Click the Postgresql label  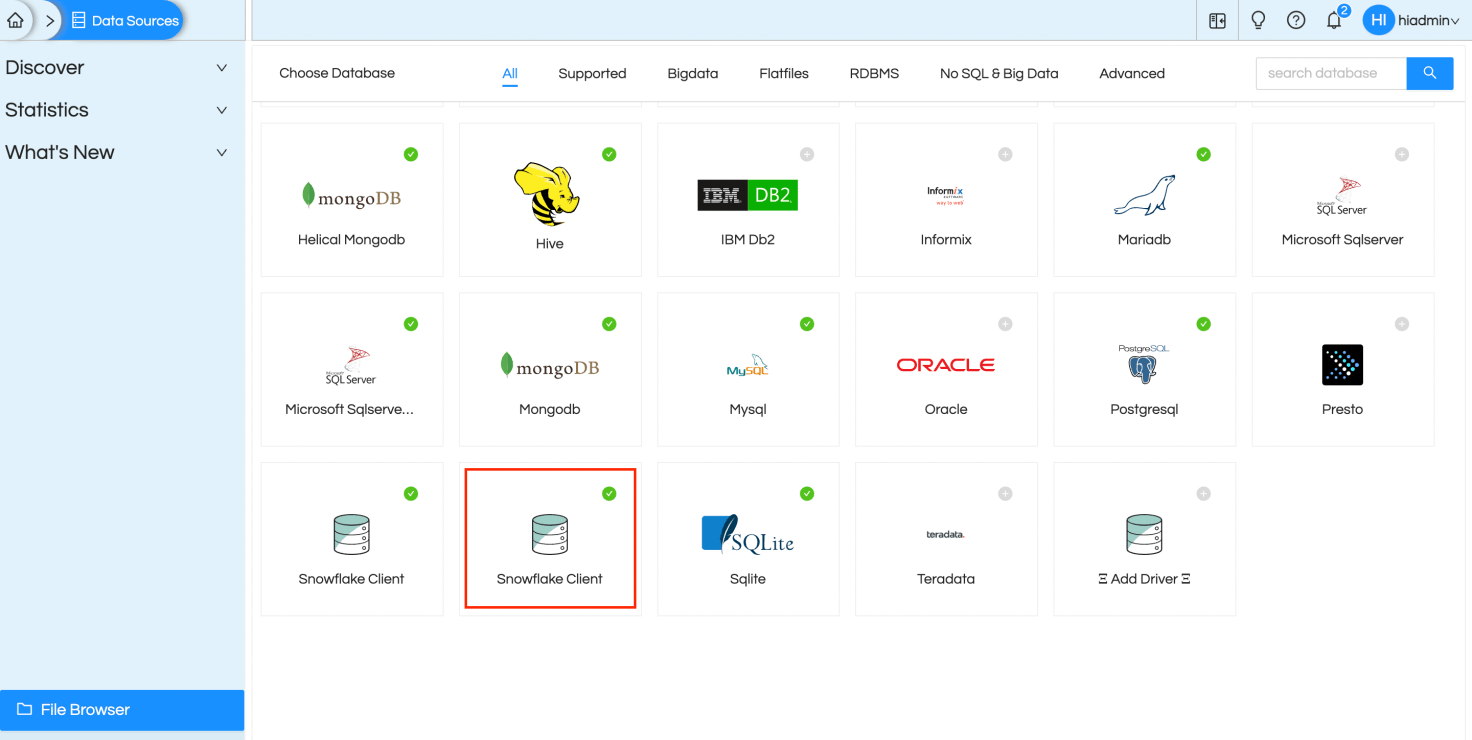pyautogui.click(x=1144, y=409)
